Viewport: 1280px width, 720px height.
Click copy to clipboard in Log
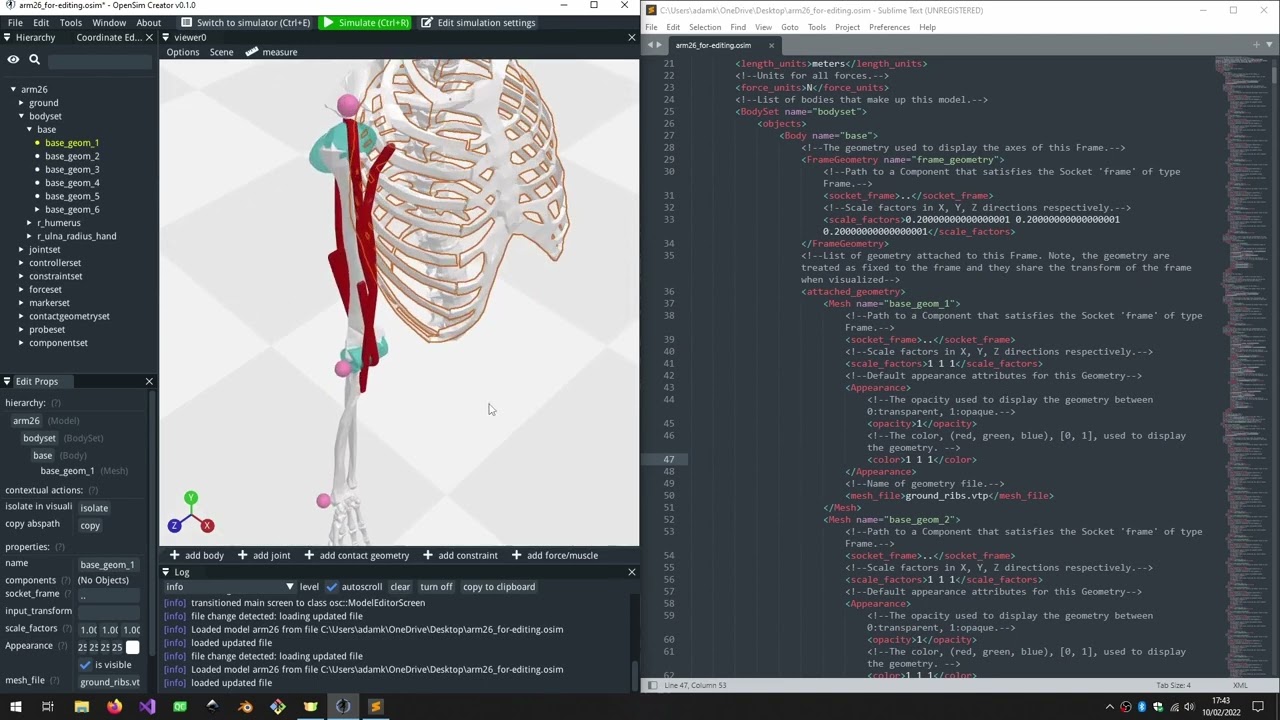point(499,587)
